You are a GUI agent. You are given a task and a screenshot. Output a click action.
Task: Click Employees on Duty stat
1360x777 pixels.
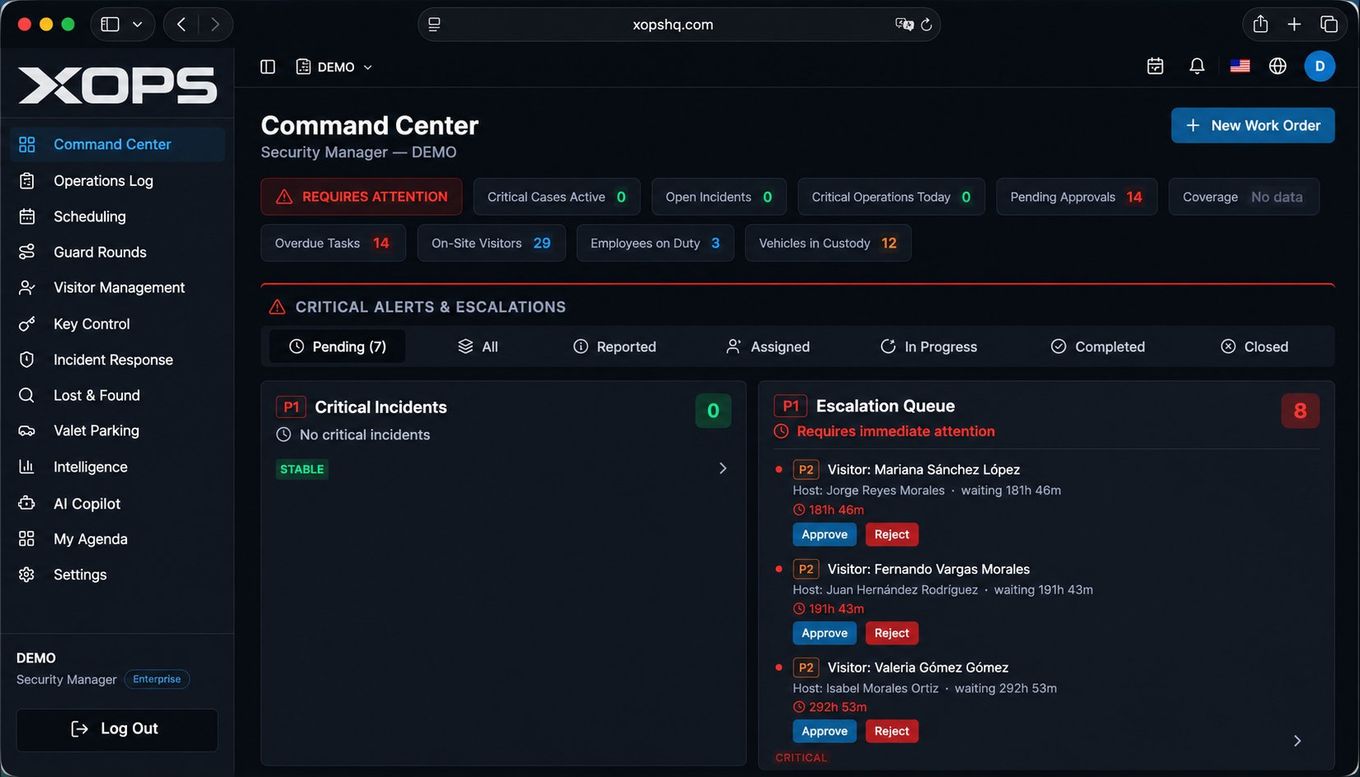655,243
